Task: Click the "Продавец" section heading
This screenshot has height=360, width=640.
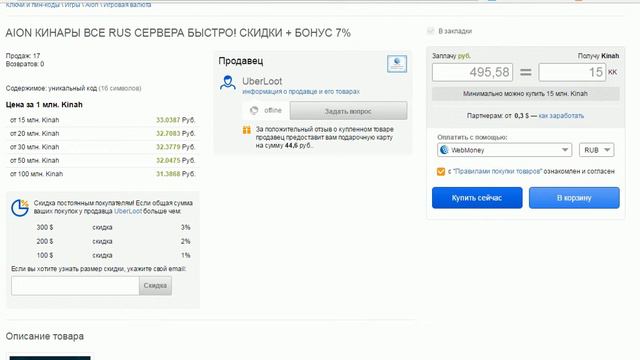Action: pos(241,61)
